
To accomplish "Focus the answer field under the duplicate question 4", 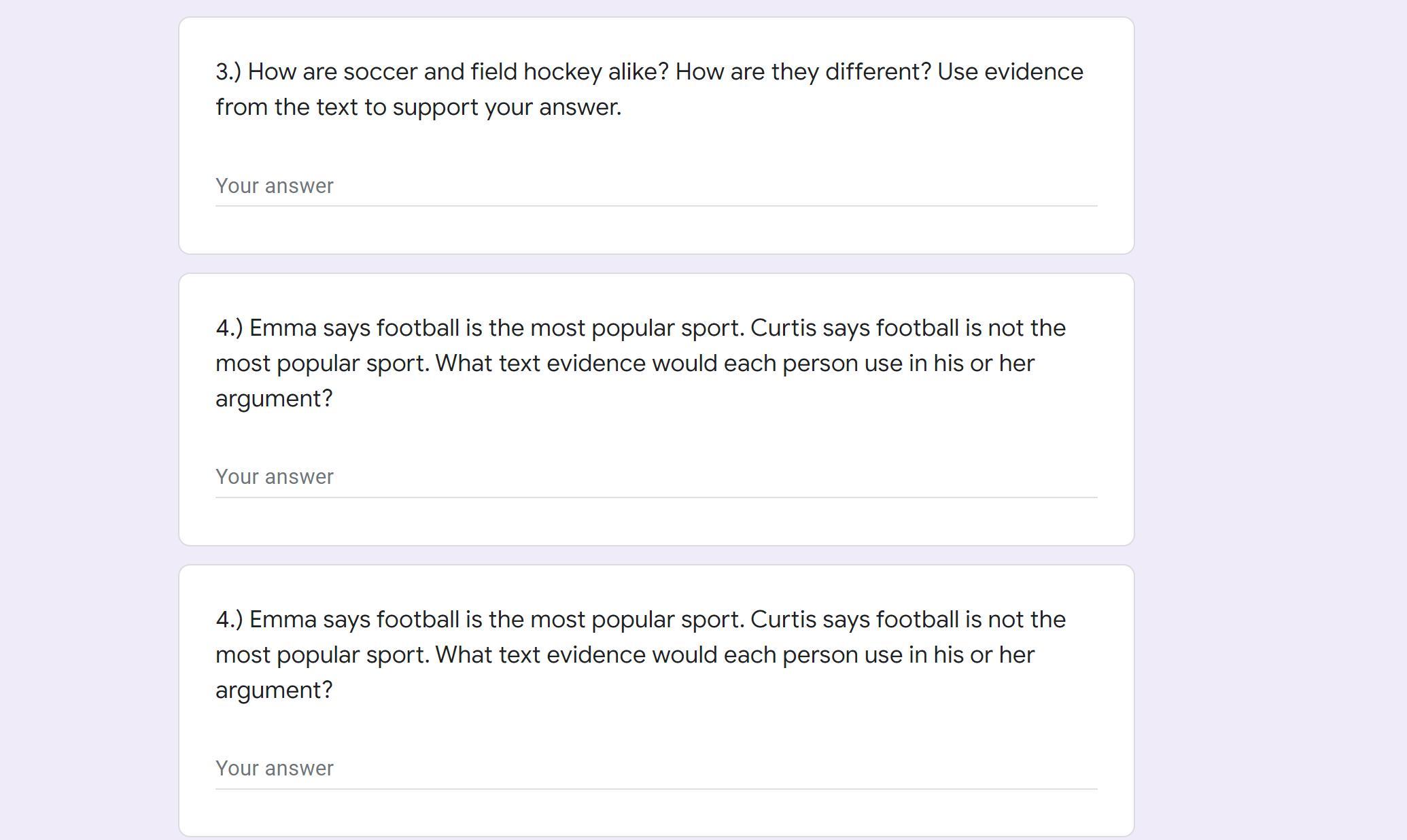I will [656, 769].
